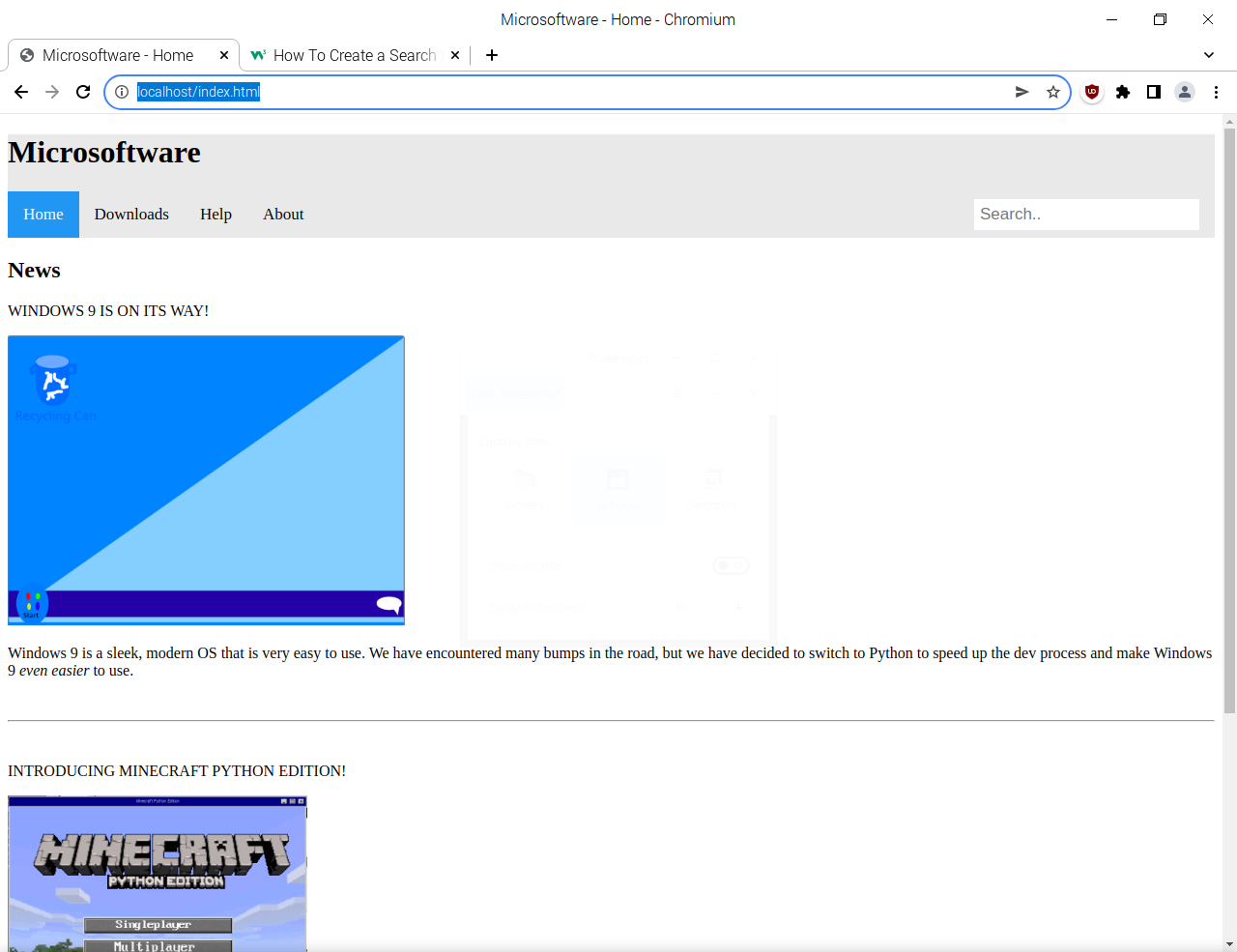Go back using the browser back arrow
This screenshot has height=952, width=1237.
21,92
